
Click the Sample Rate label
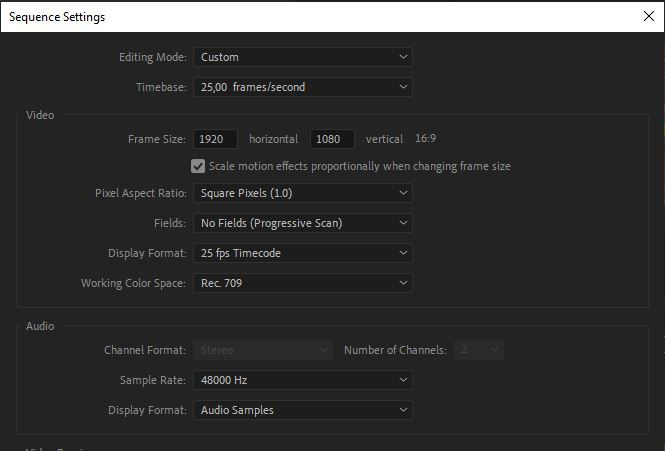[x=153, y=380]
